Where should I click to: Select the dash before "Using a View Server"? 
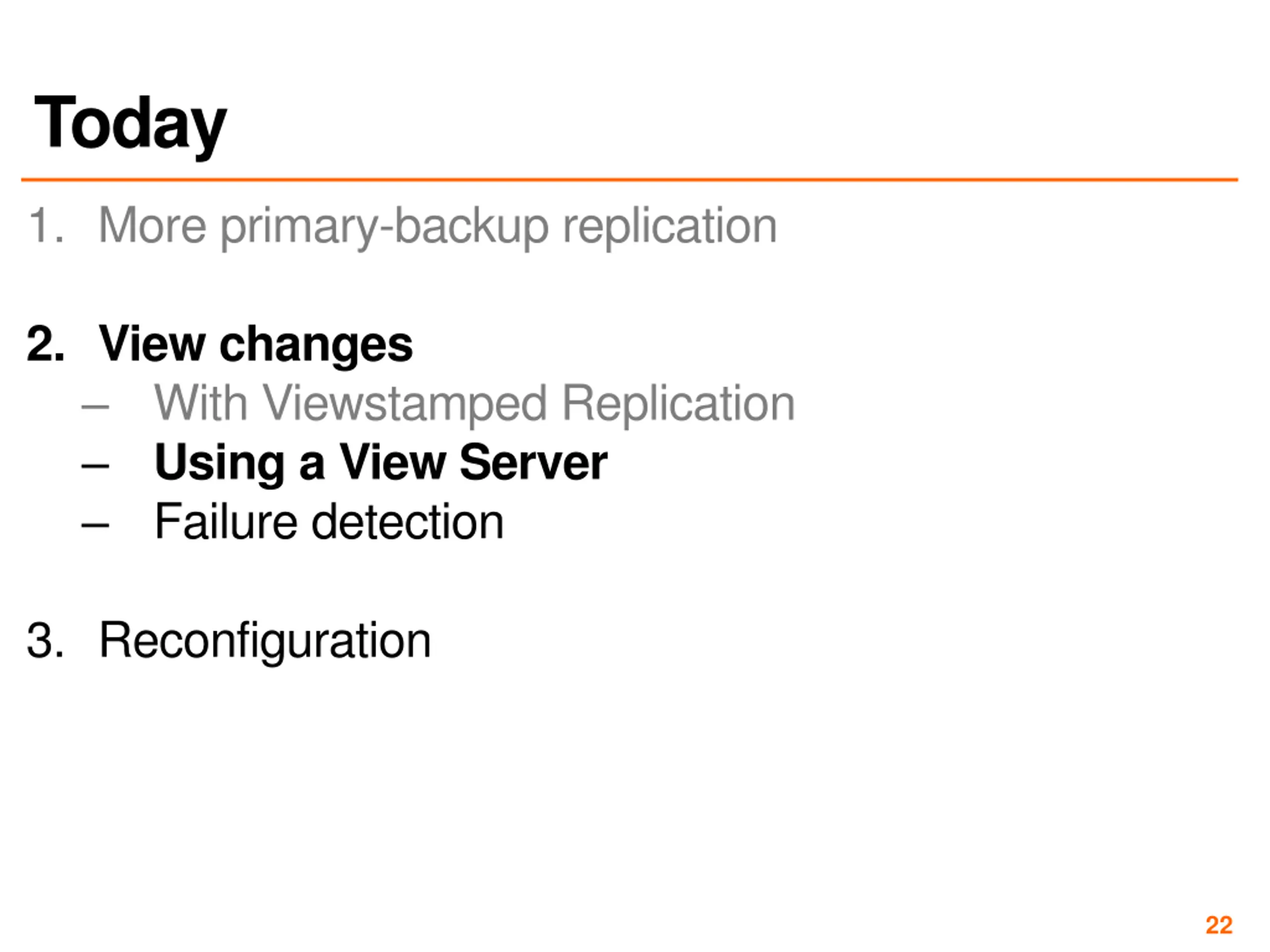pos(95,466)
